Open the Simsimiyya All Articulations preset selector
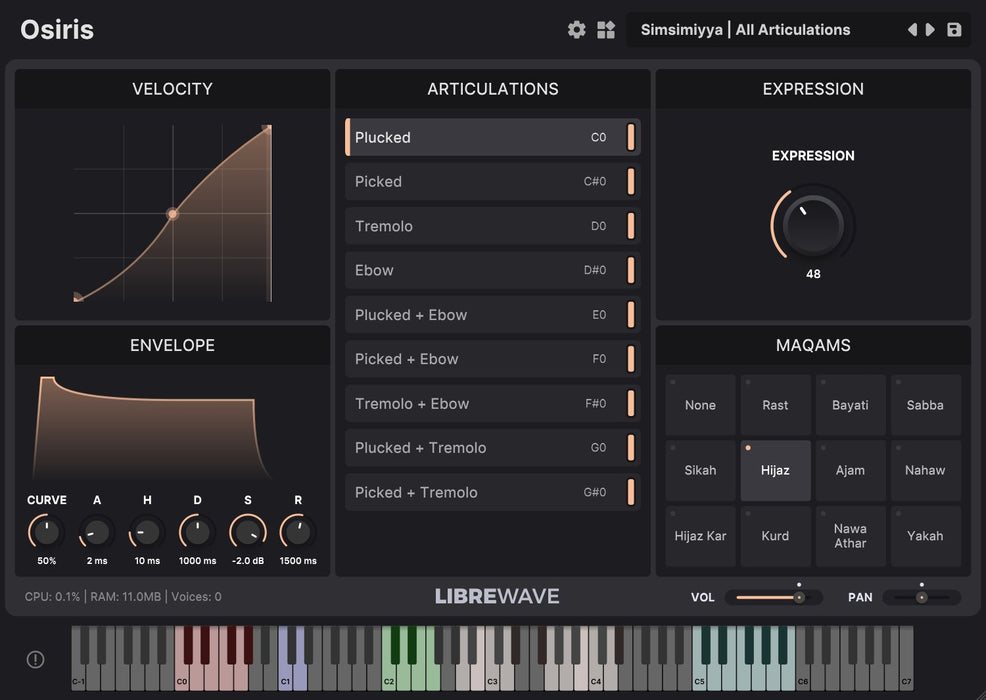This screenshot has width=986, height=700. tap(745, 30)
